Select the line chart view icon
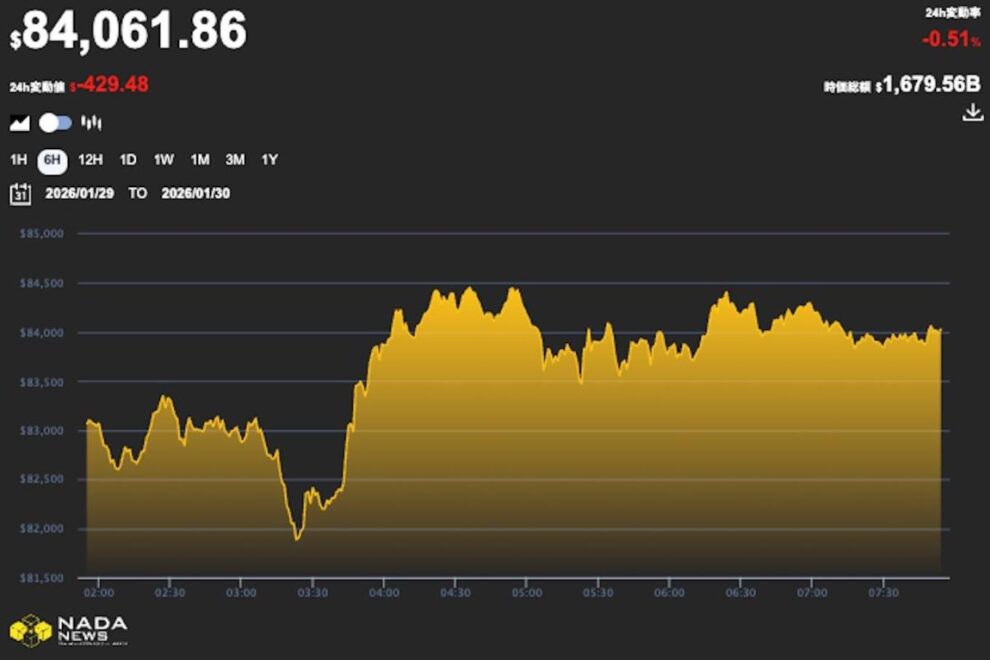The image size is (990, 660). tap(20, 121)
